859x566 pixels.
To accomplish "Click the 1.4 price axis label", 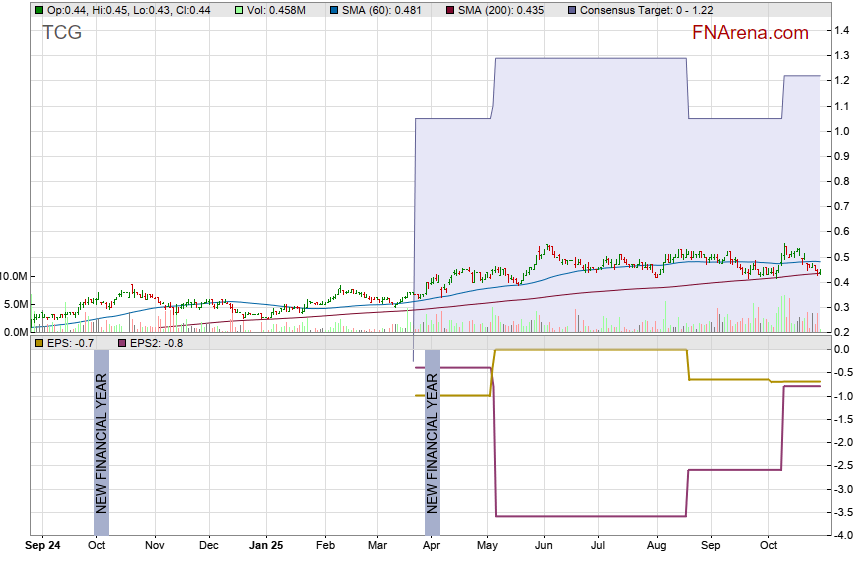I will 842,31.
